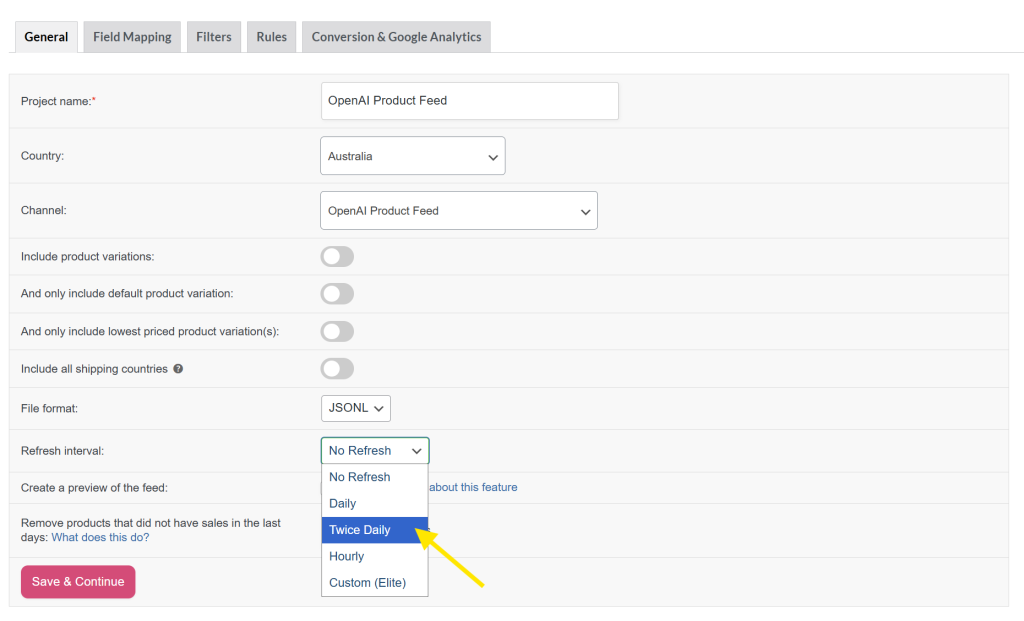
Task: Click the Save & Continue button
Action: click(x=77, y=581)
